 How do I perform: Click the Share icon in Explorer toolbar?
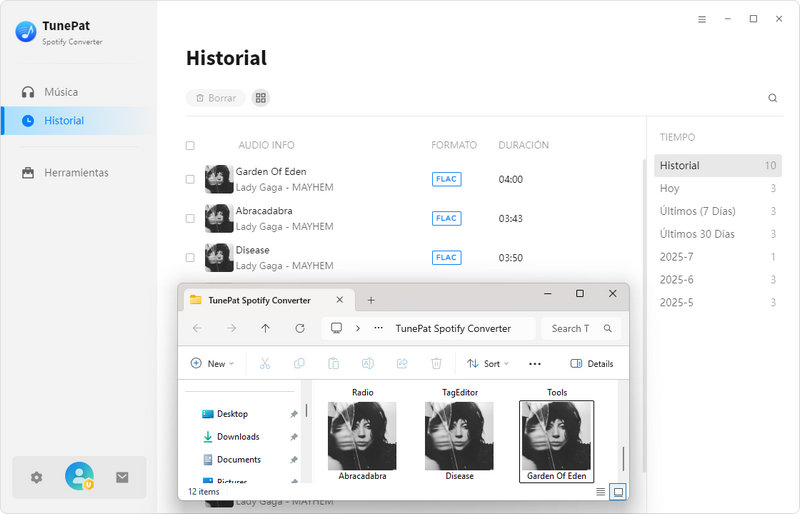[402, 364]
